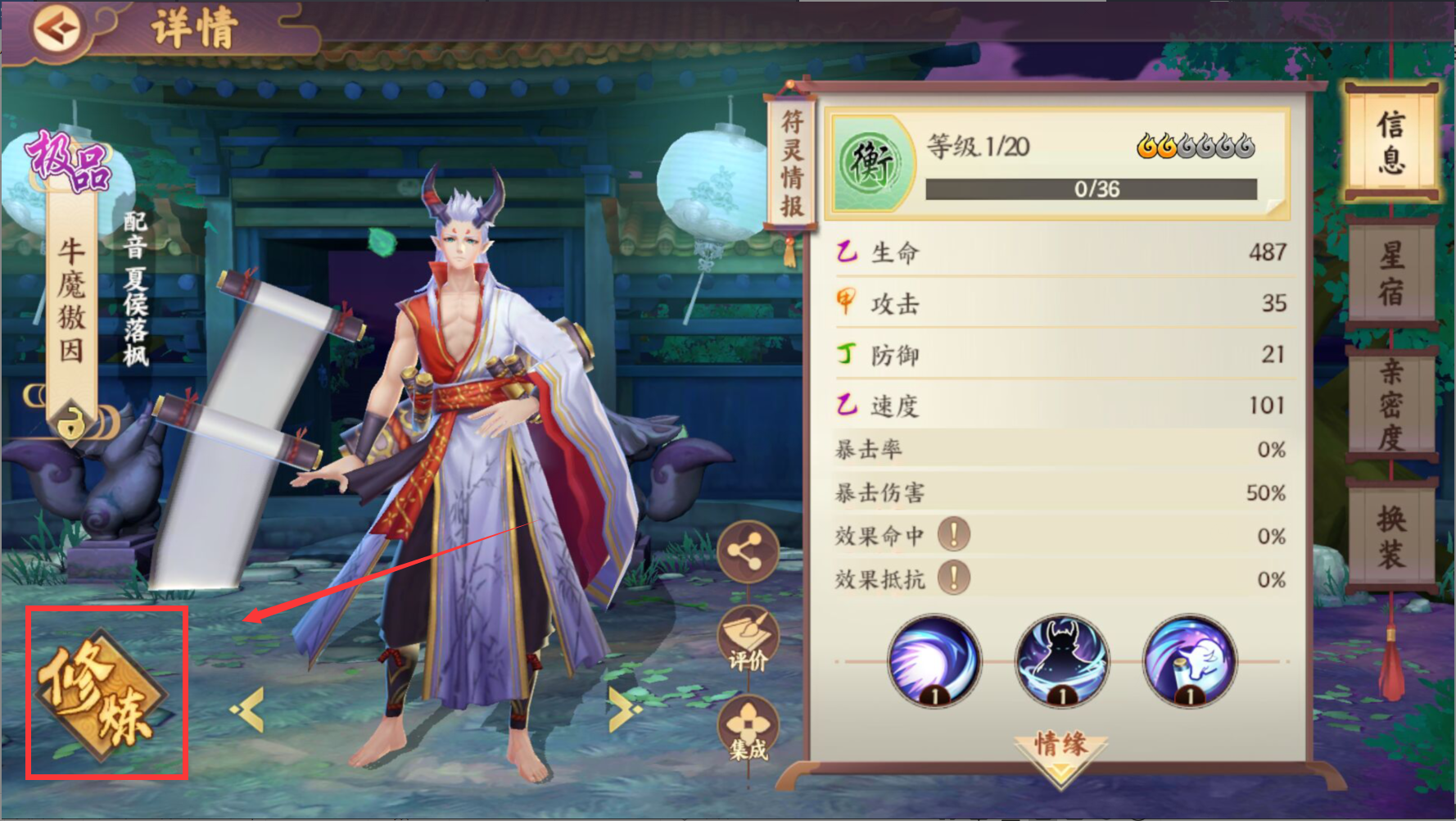Switch to the 信息 tab
1456x821 pixels.
coord(1391,143)
